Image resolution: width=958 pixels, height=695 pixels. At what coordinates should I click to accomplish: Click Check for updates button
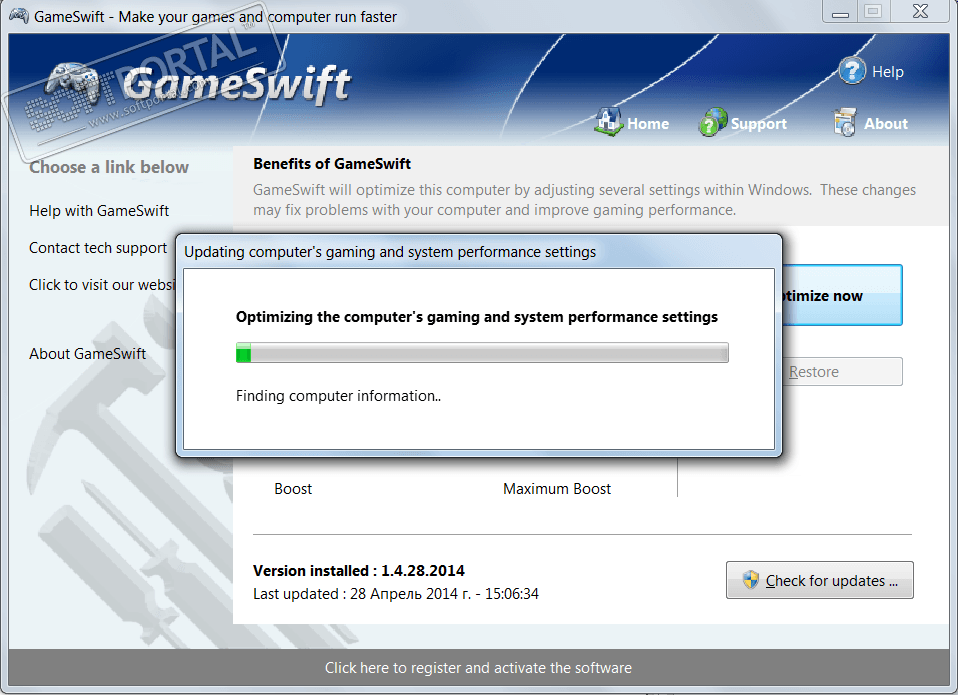click(x=819, y=580)
